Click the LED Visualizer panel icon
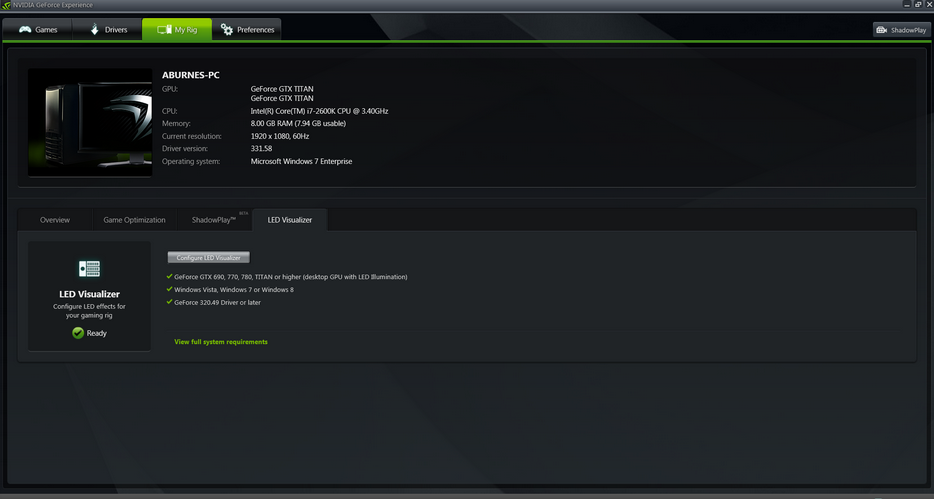934x499 pixels. (89, 269)
